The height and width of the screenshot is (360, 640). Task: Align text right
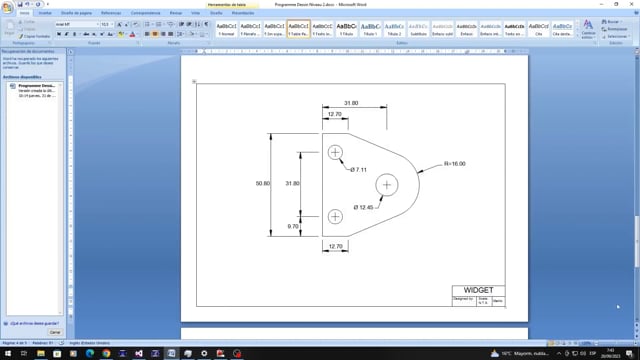[163, 34]
